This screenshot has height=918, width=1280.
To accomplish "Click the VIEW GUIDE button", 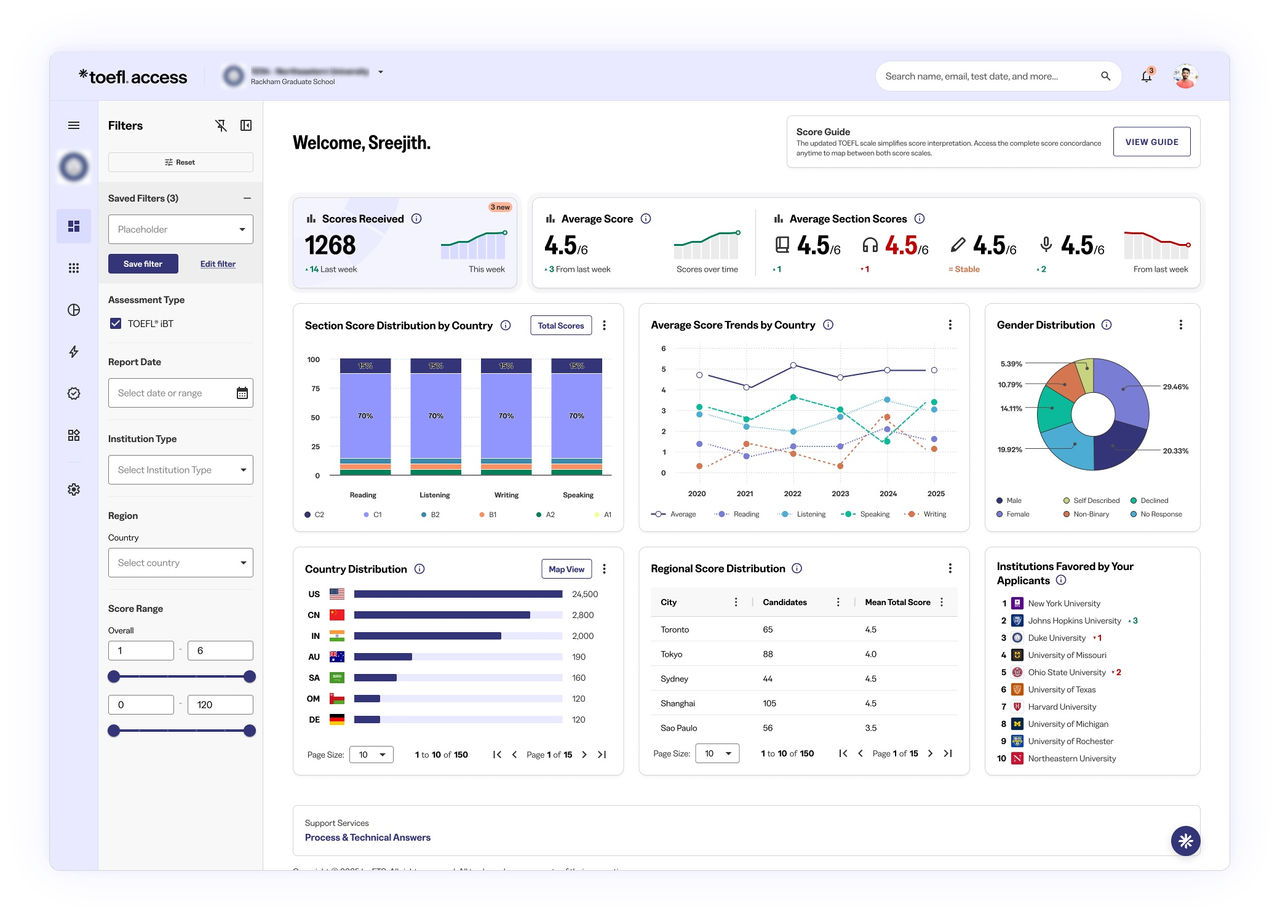I will pos(1151,141).
